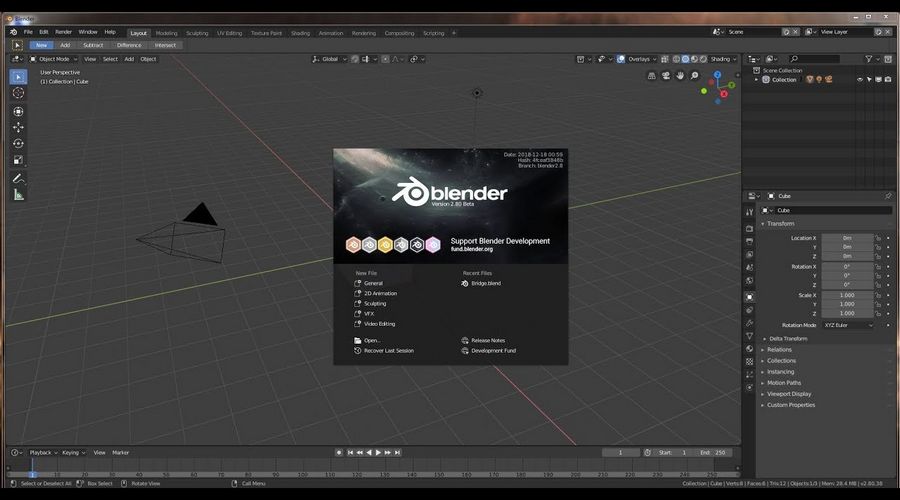Click the magnifier zoom view icon
Viewport: 900px width, 500px height.
(695, 76)
